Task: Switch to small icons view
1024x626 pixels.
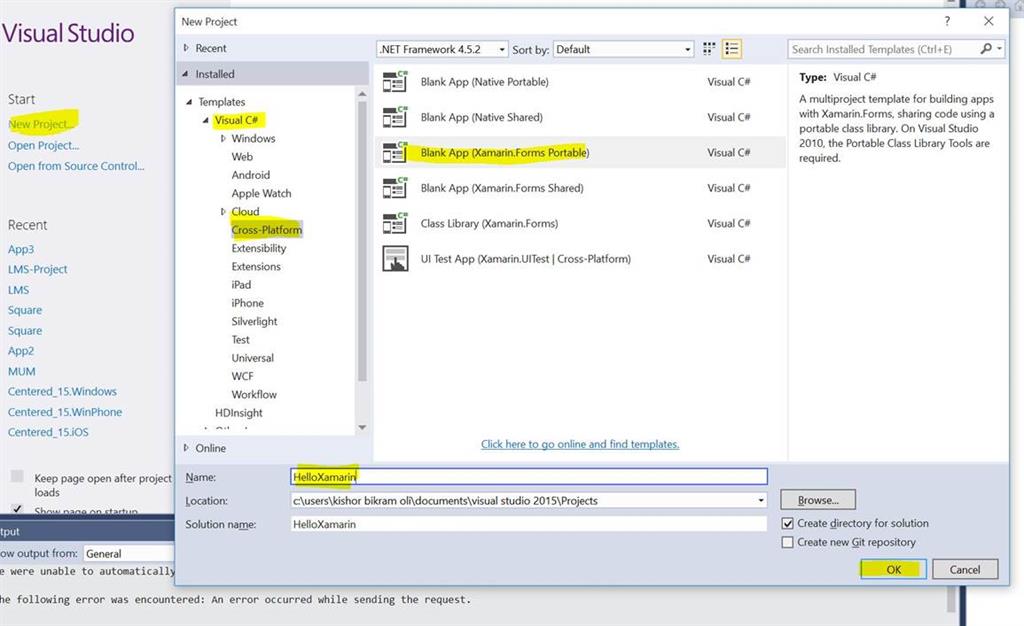Action: click(x=708, y=48)
